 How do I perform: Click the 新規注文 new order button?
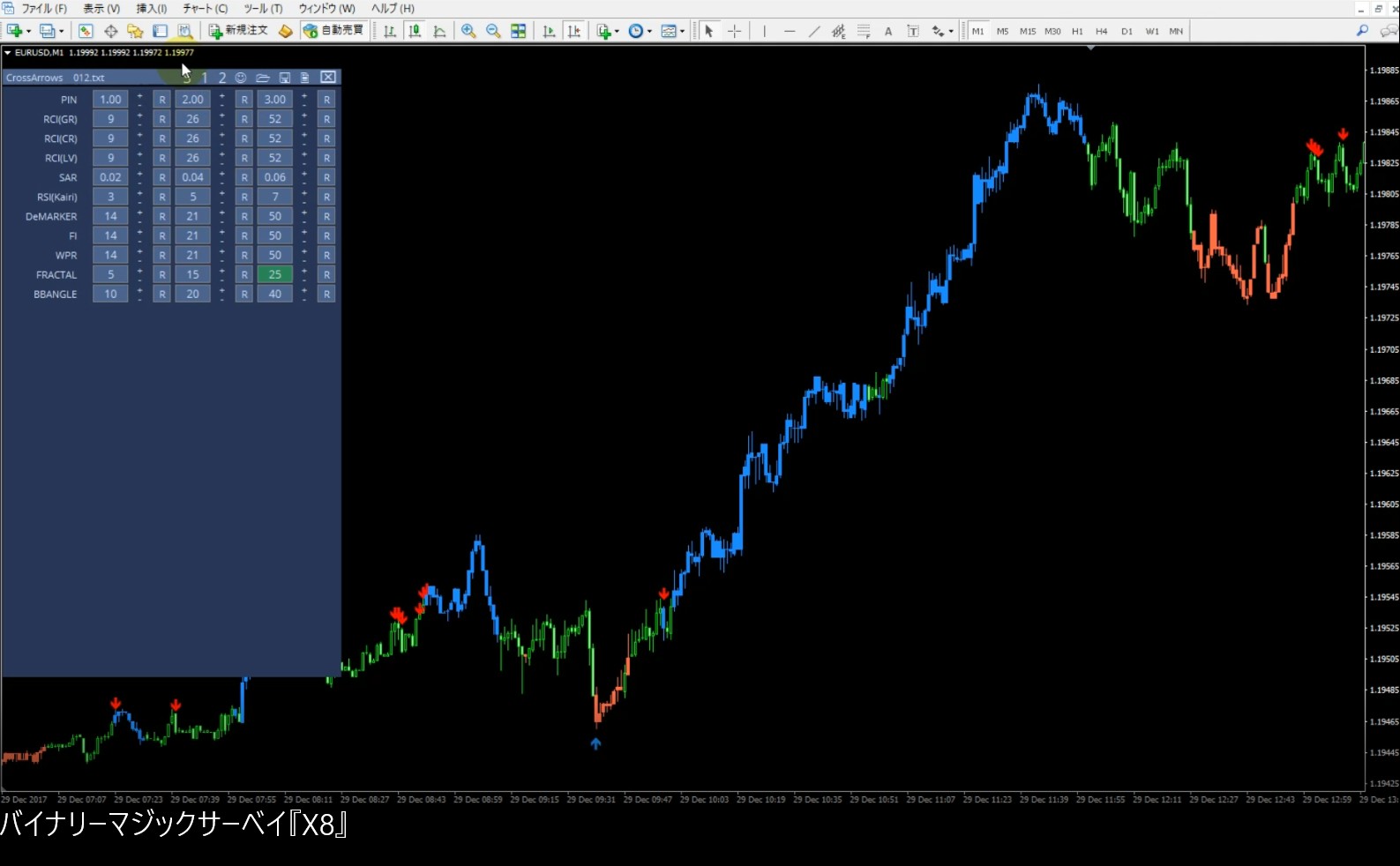(237, 31)
